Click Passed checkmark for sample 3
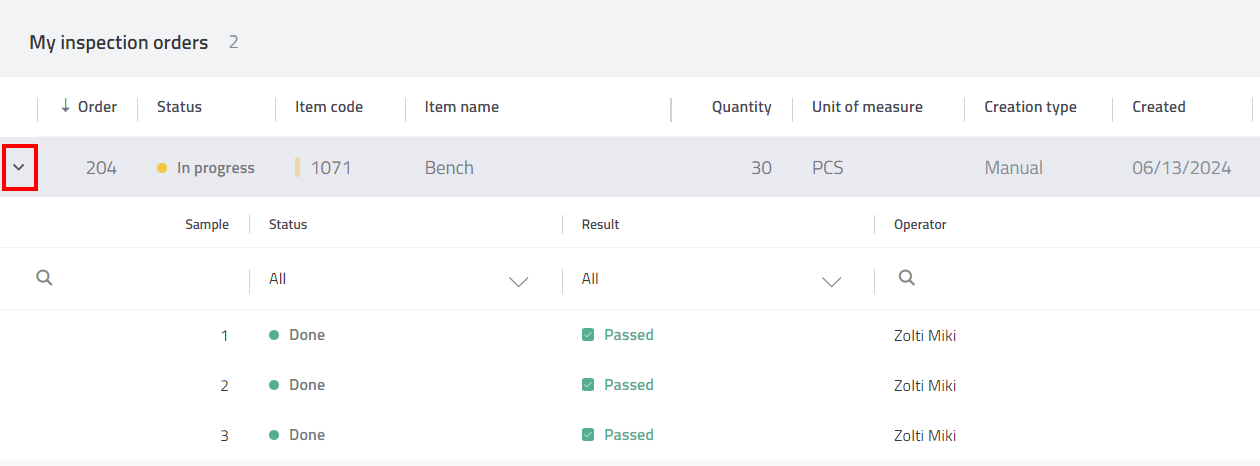 point(588,435)
